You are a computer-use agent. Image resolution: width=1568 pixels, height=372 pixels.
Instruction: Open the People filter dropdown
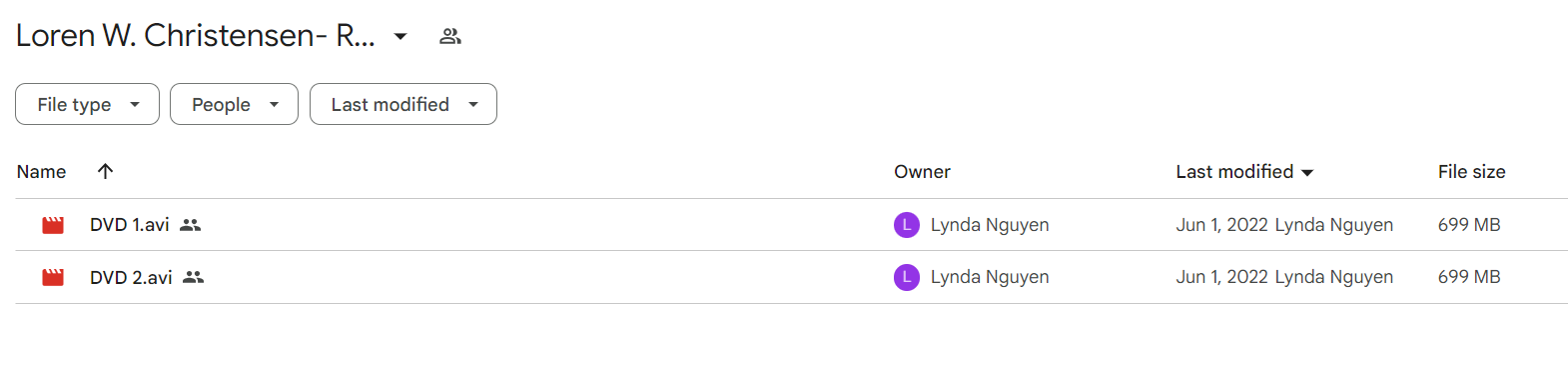pos(234,104)
